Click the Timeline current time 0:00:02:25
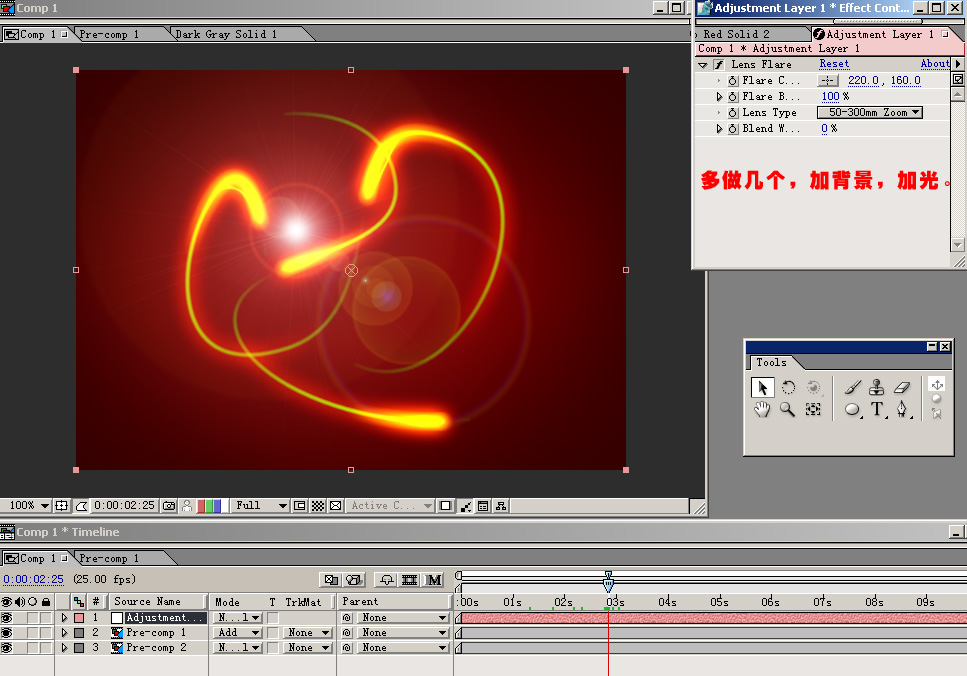 pos(33,580)
